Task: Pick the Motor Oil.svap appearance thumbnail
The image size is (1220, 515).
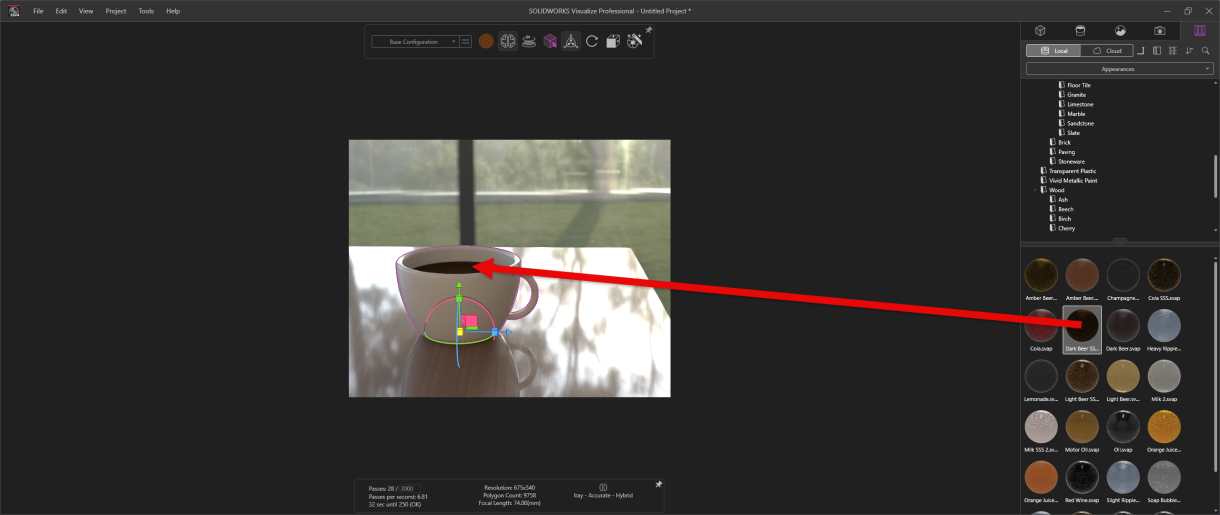Action: point(1082,427)
